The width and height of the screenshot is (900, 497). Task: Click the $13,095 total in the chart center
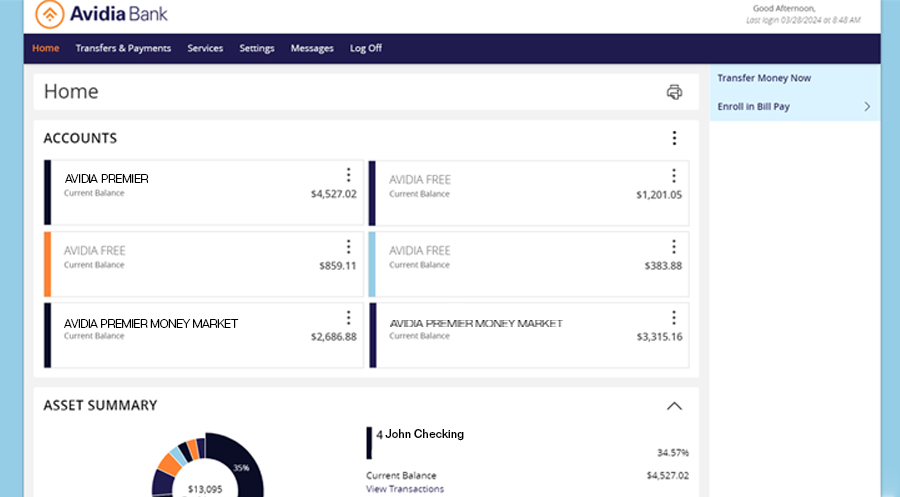point(205,490)
